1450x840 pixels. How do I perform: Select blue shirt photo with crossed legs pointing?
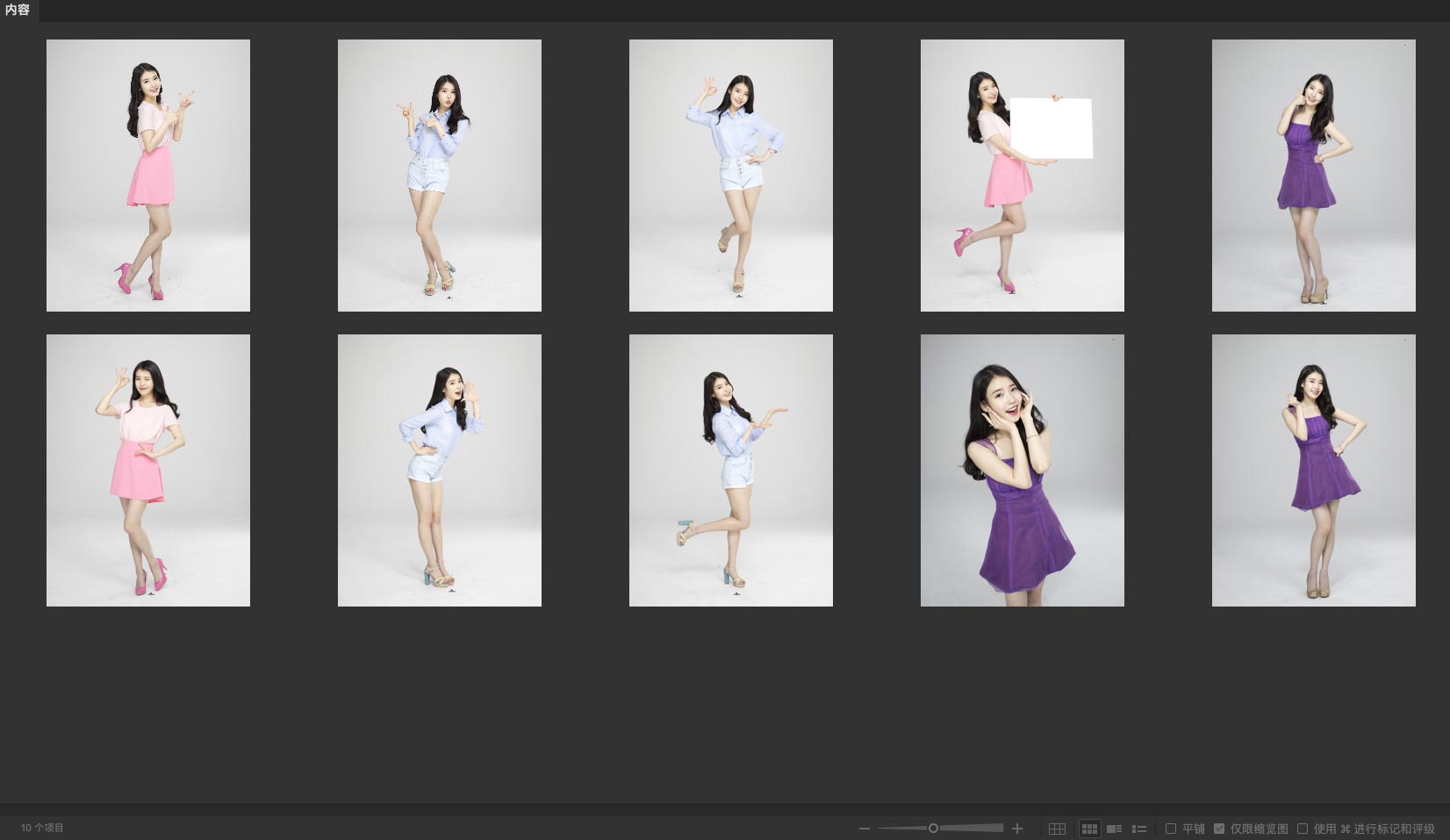tap(439, 176)
